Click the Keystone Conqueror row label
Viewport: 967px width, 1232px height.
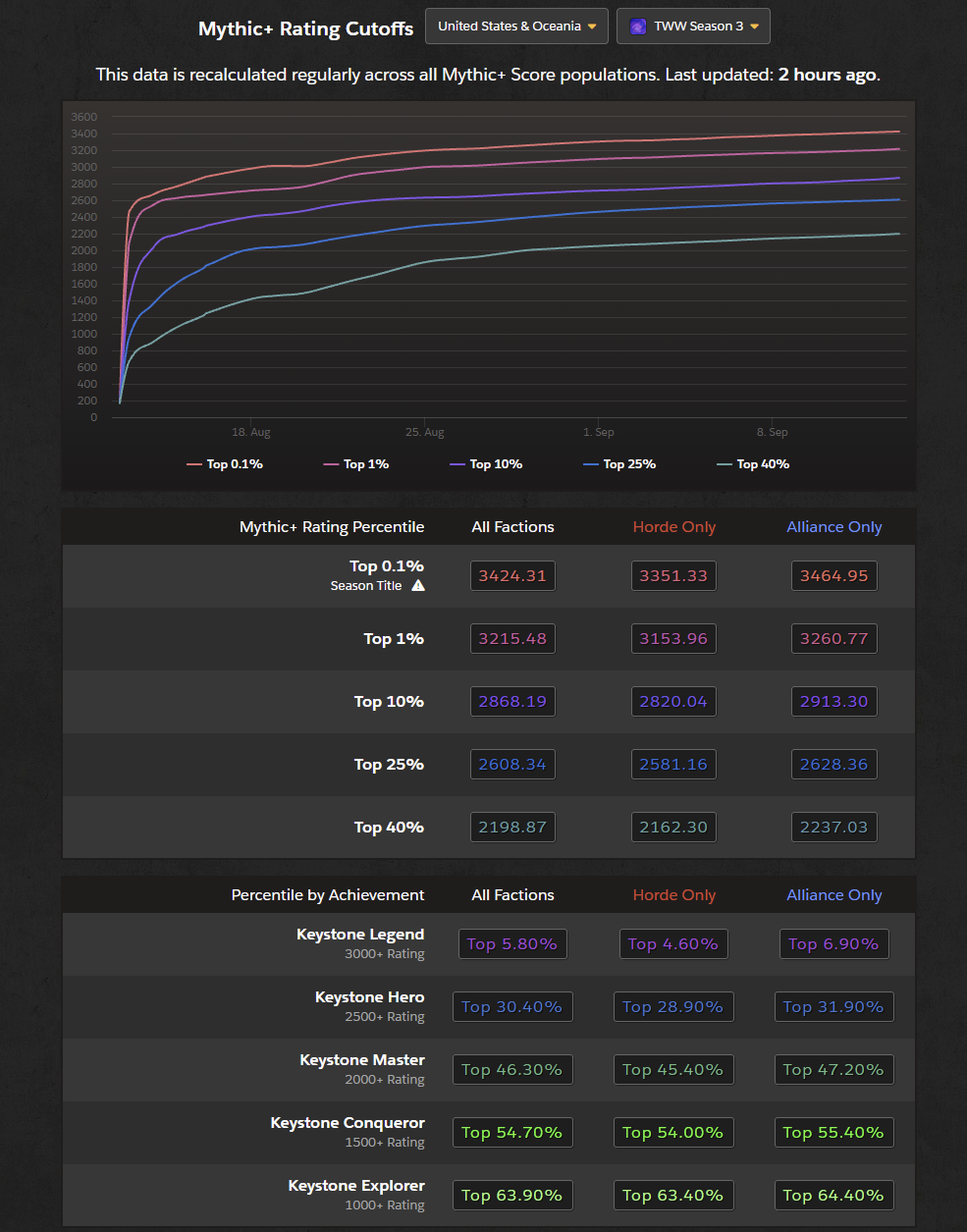pyautogui.click(x=348, y=1123)
